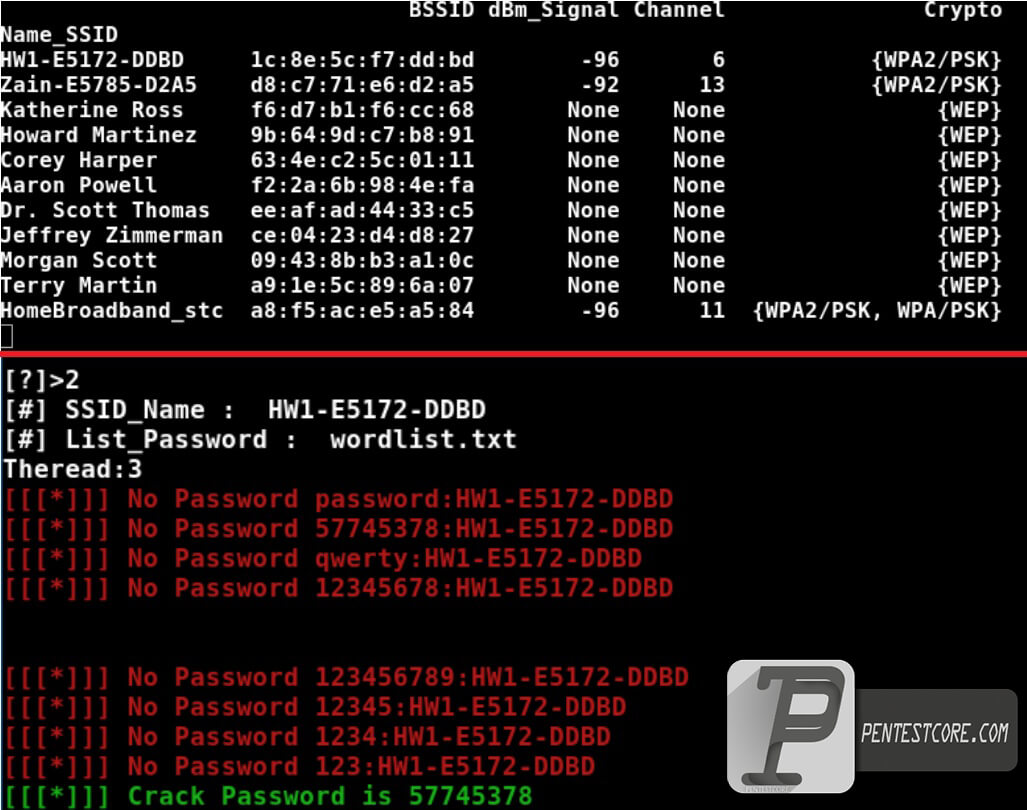Click the wordlist.txt filename
Viewport: 1027px width, 810px height.
click(423, 439)
